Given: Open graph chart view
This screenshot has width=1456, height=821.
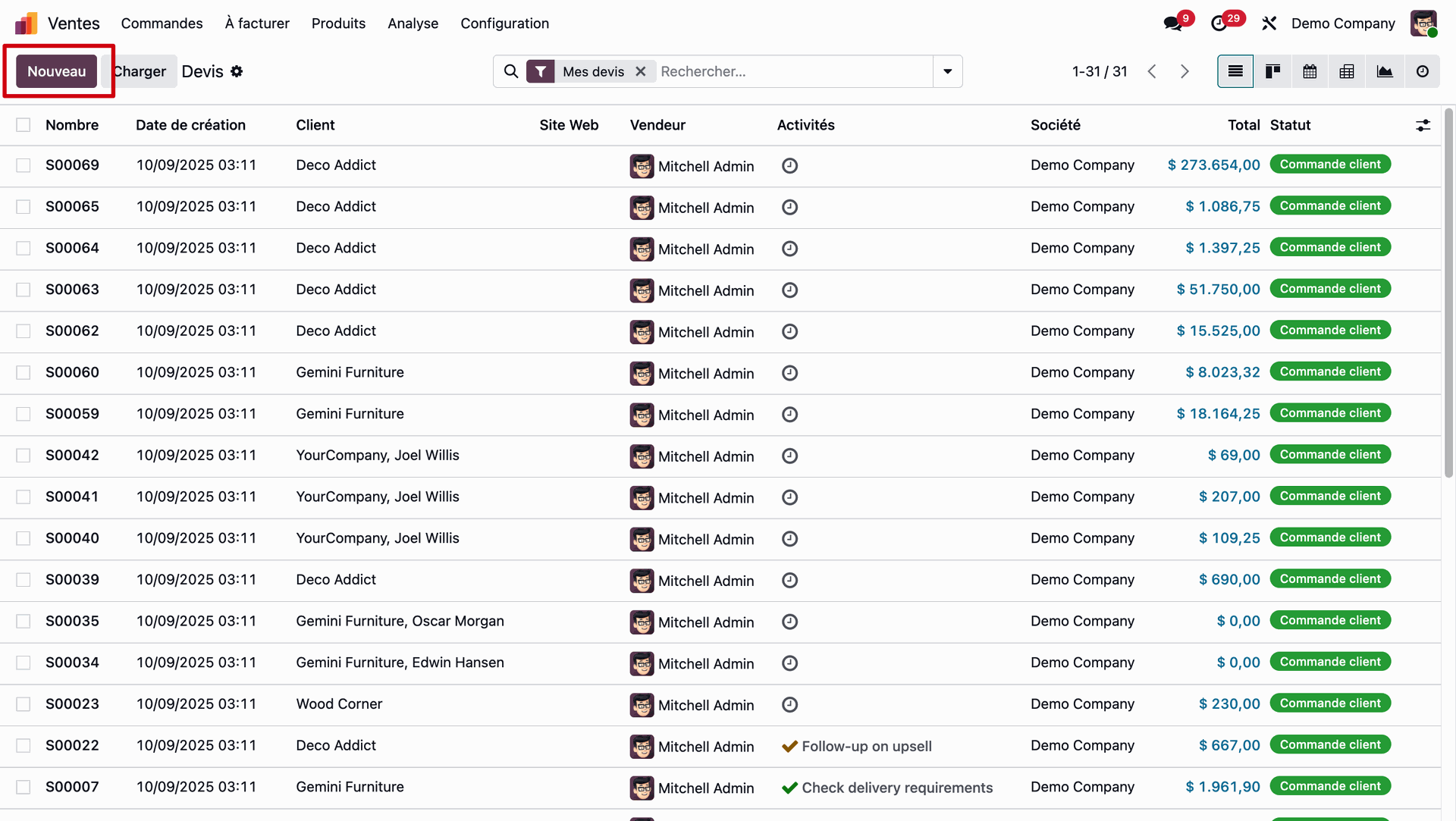Looking at the screenshot, I should point(1385,71).
